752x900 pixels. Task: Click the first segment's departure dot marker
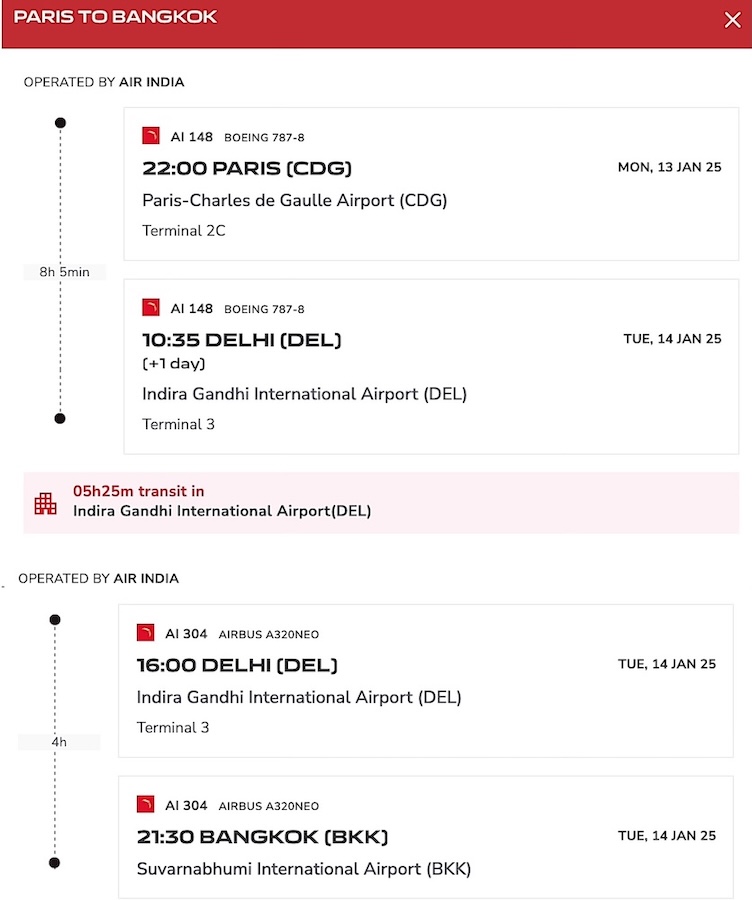(60, 123)
